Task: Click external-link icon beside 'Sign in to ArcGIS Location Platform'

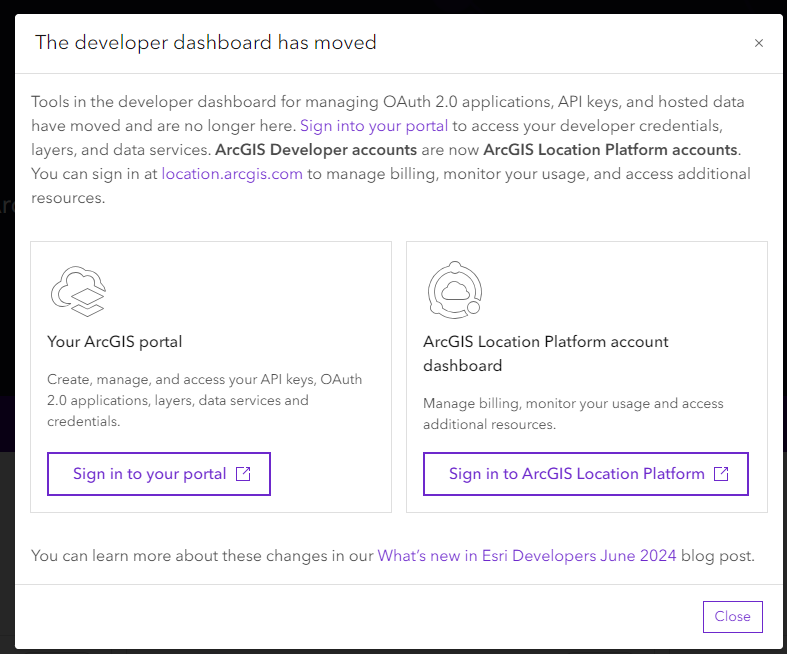Action: point(721,474)
